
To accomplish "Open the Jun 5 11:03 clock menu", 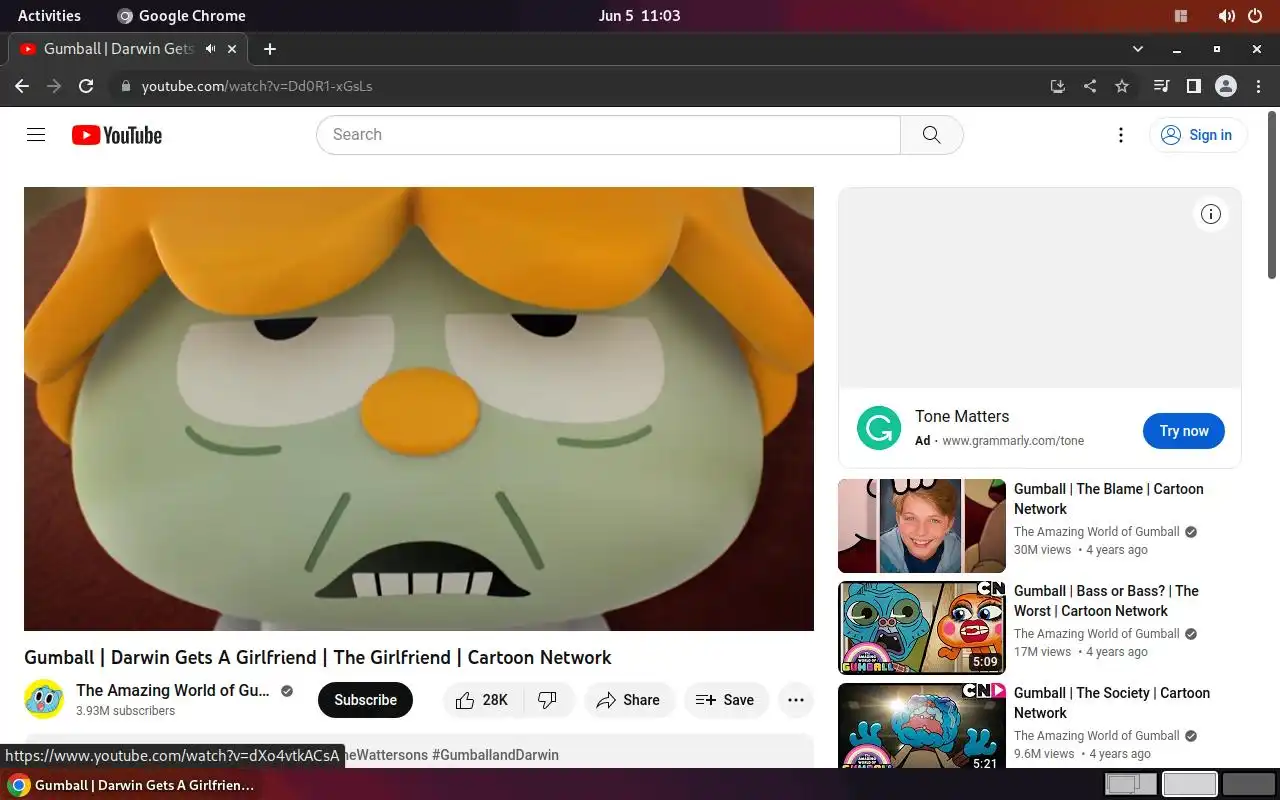I will point(639,16).
